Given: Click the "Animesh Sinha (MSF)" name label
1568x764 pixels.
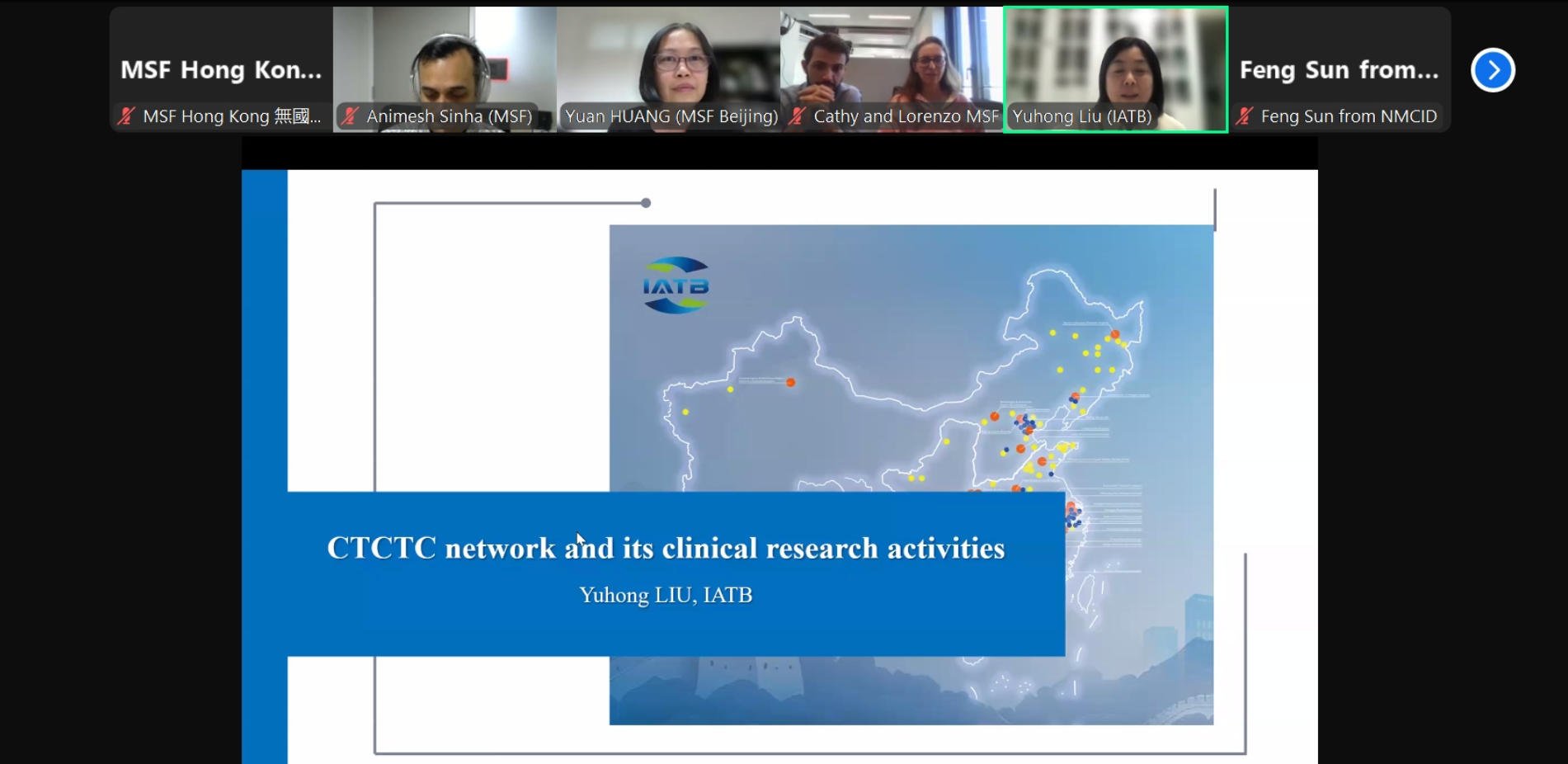Looking at the screenshot, I should [x=450, y=116].
